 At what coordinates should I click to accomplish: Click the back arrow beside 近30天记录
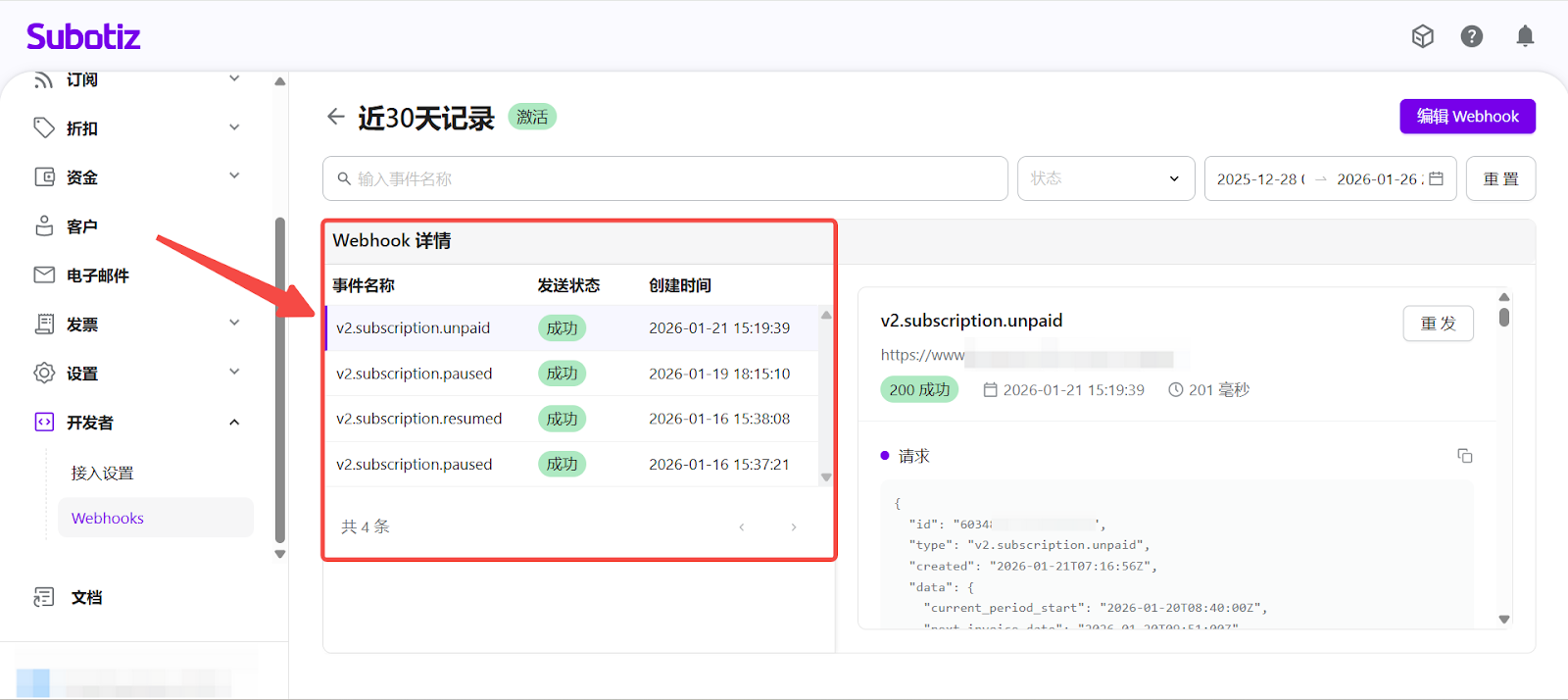[x=336, y=117]
